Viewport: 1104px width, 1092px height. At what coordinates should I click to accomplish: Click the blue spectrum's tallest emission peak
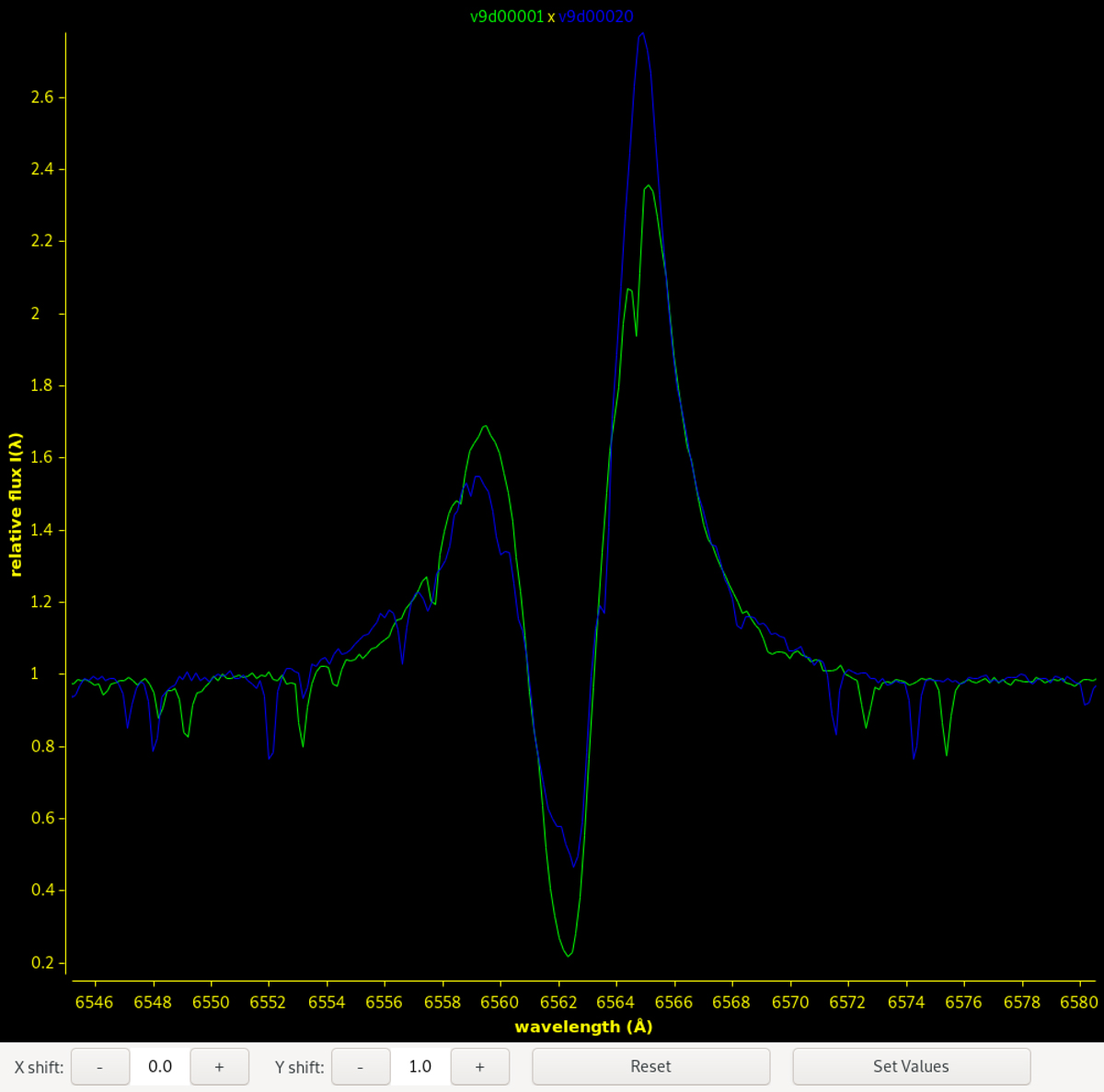(642, 34)
